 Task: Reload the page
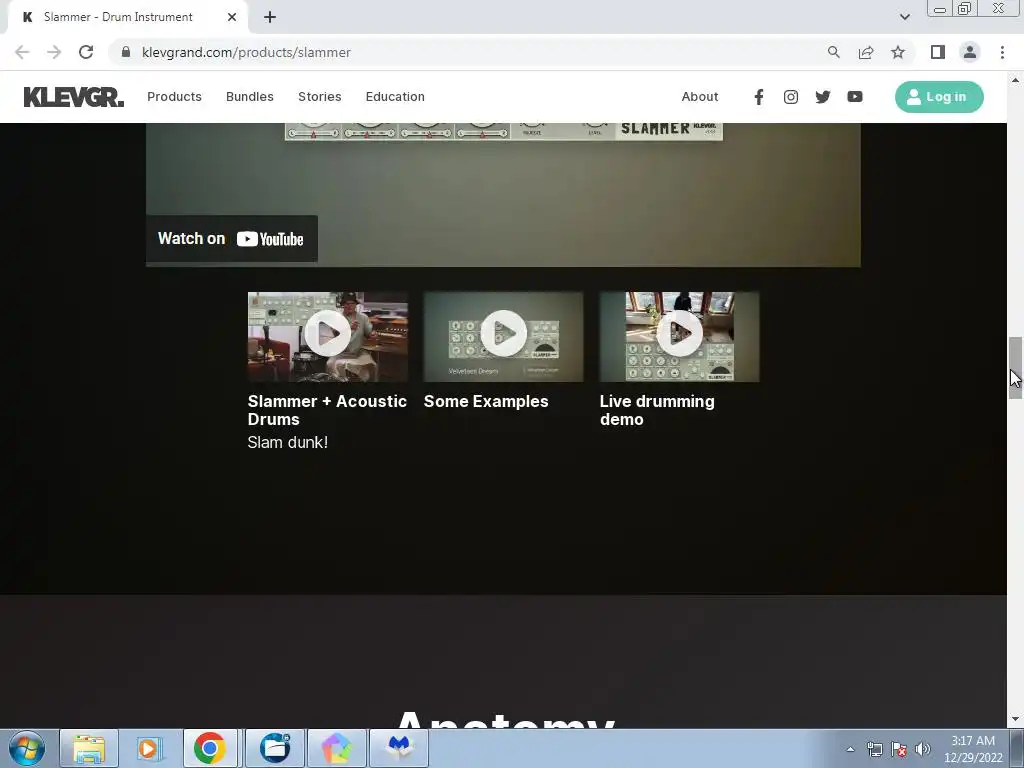pos(86,52)
